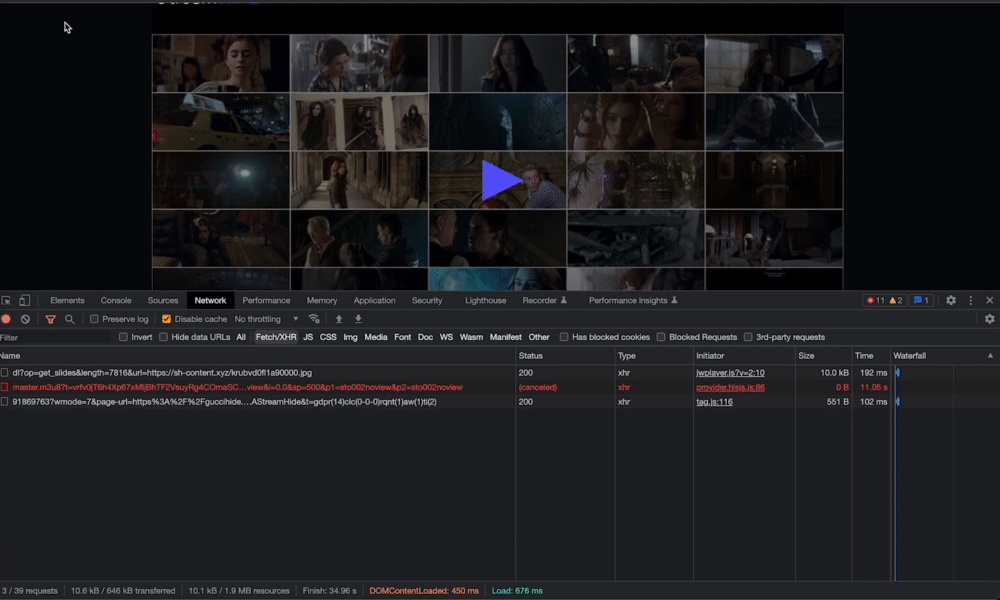This screenshot has height=600, width=1000.
Task: Sort by the Time column header
Action: pyautogui.click(x=871, y=356)
